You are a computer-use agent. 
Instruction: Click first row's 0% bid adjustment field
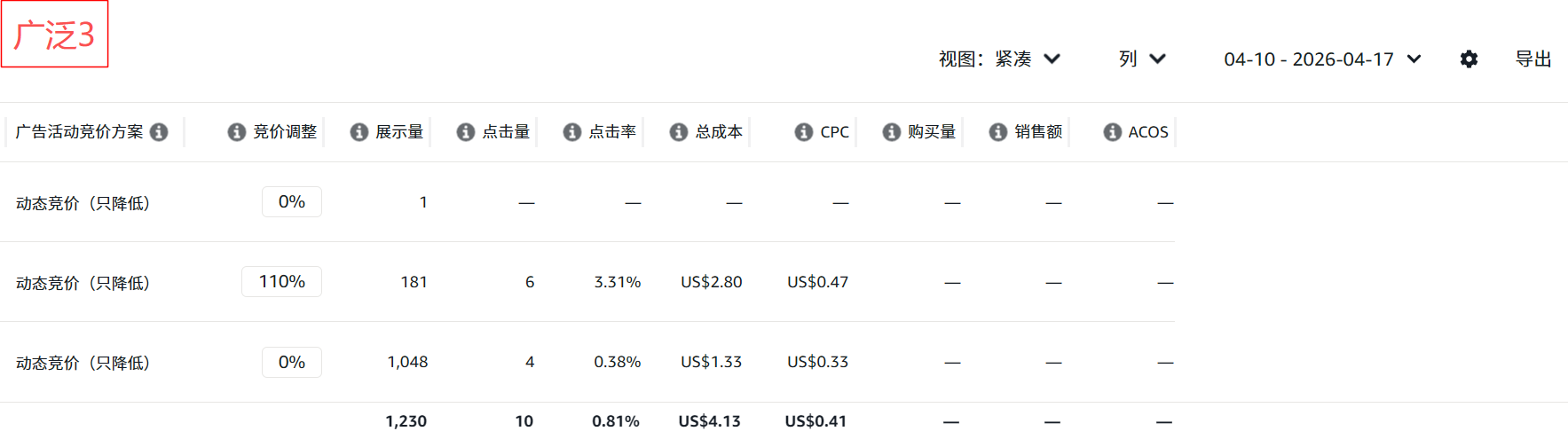click(x=291, y=202)
